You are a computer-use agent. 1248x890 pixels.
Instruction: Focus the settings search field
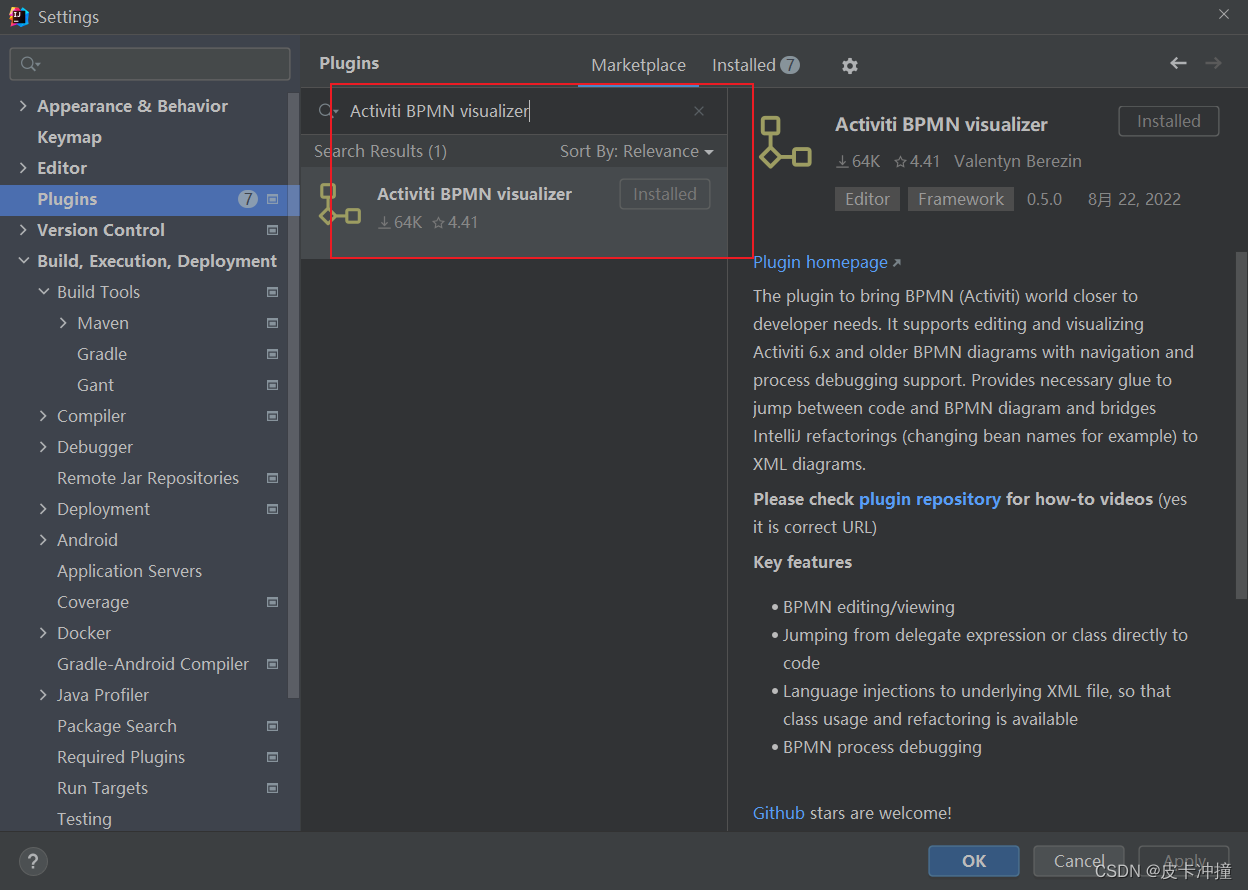(150, 64)
